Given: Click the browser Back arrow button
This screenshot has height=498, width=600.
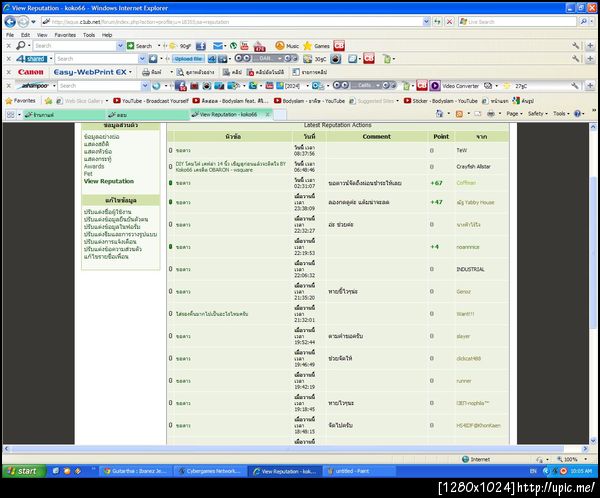Looking at the screenshot, I should [10, 22].
